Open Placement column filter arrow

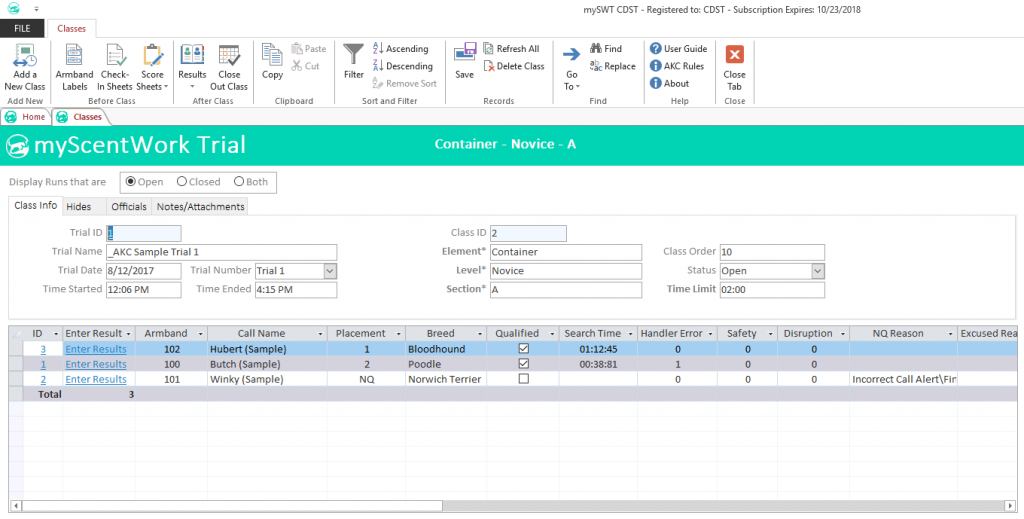tap(398, 334)
